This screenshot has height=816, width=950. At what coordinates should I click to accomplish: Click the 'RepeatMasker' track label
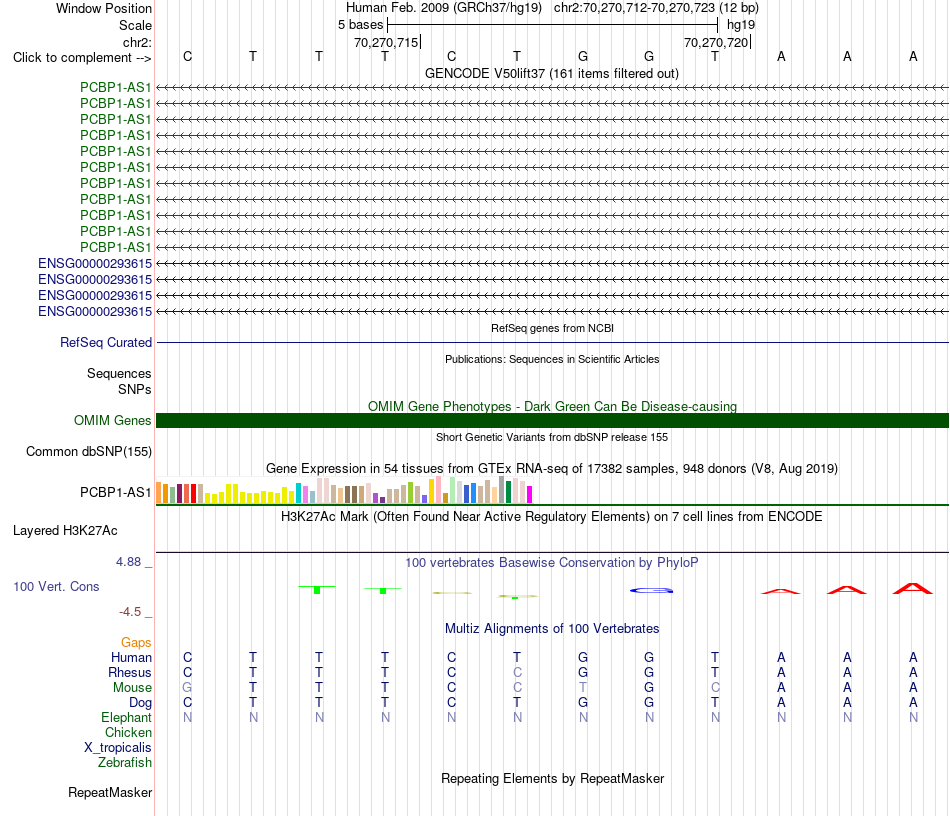tap(110, 792)
